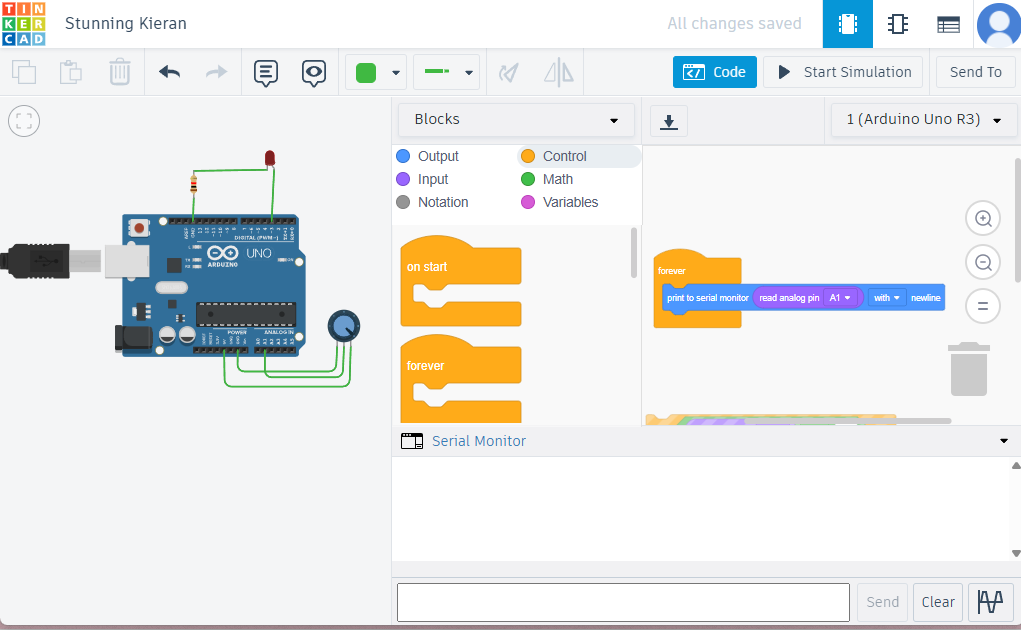Image resolution: width=1021 pixels, height=630 pixels.
Task: Click the Mirror flip icon
Action: [559, 72]
